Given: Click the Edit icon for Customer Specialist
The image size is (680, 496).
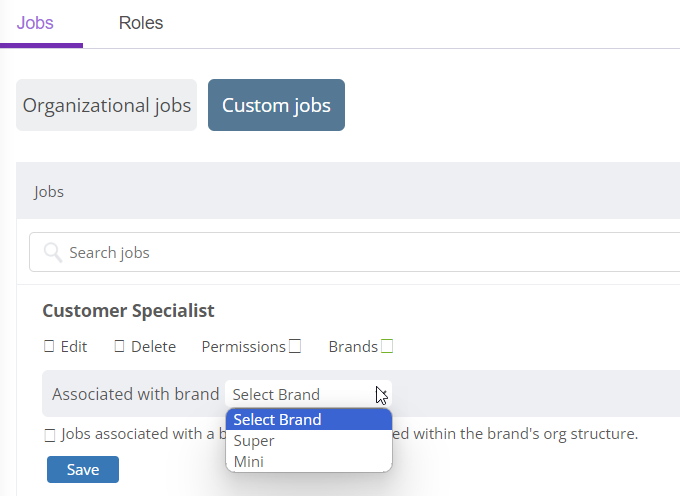Looking at the screenshot, I should coord(49,346).
